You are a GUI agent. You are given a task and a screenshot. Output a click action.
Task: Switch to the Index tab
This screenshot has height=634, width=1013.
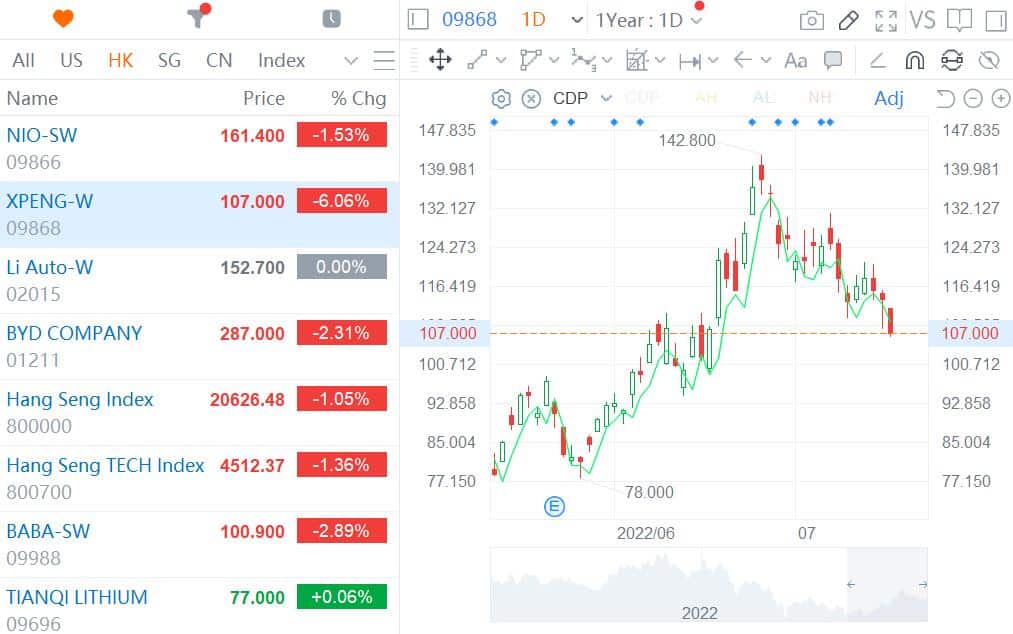(281, 60)
